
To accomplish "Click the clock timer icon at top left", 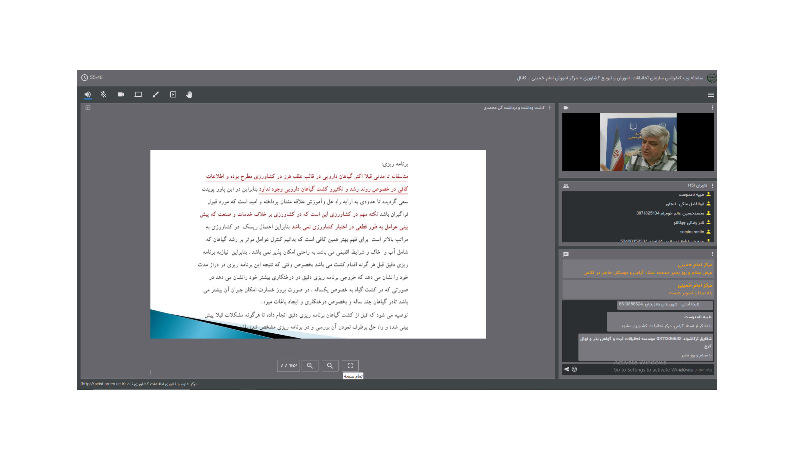I will [84, 78].
